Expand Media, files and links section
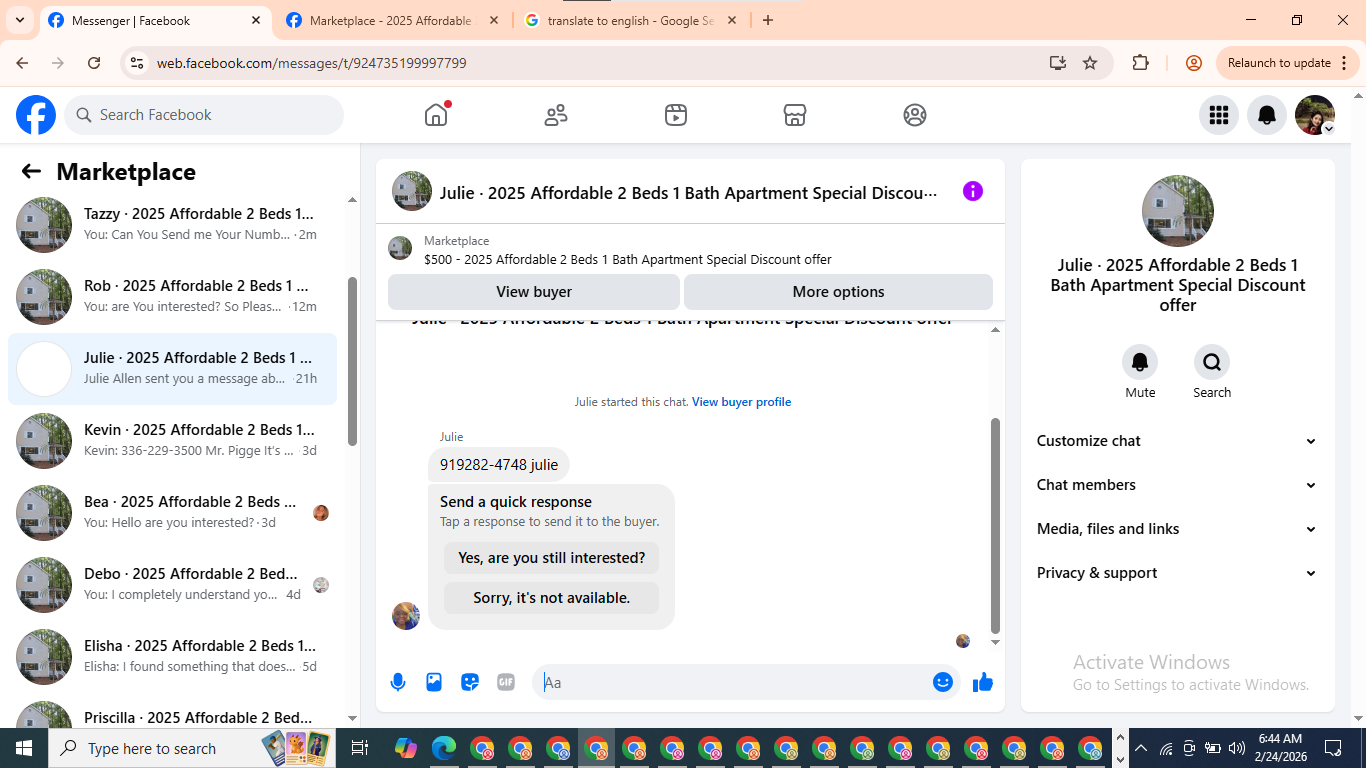 [x=1178, y=529]
